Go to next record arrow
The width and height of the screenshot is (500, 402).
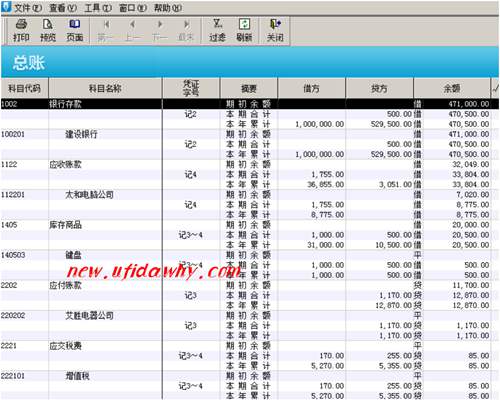[x=160, y=31]
